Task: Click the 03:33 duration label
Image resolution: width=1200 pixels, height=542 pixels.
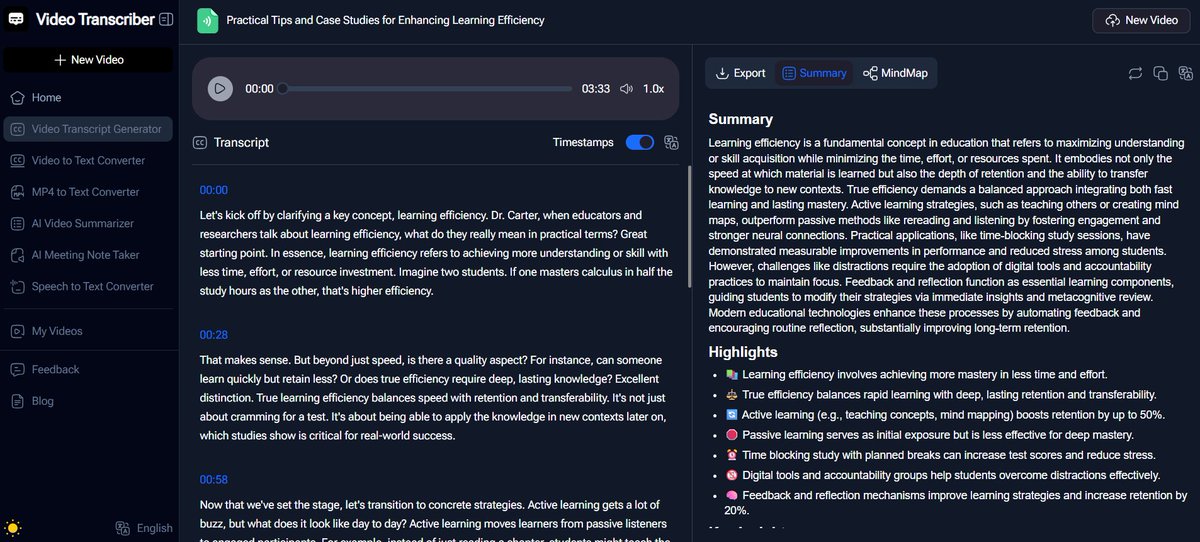Action: 596,88
